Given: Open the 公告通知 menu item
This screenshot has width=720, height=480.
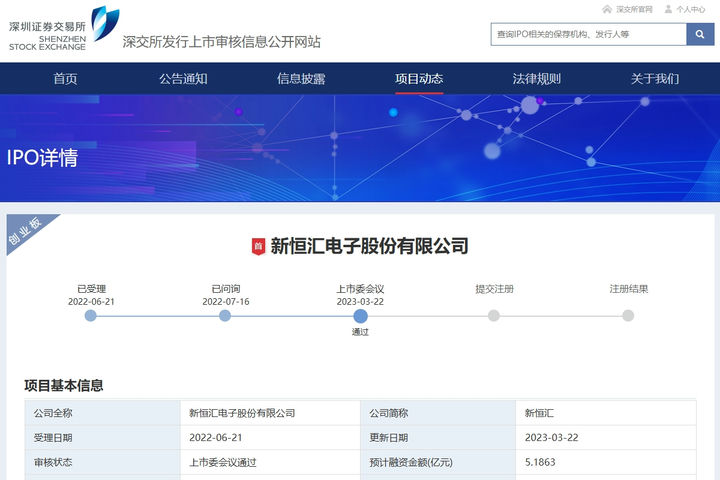Looking at the screenshot, I should coord(183,79).
